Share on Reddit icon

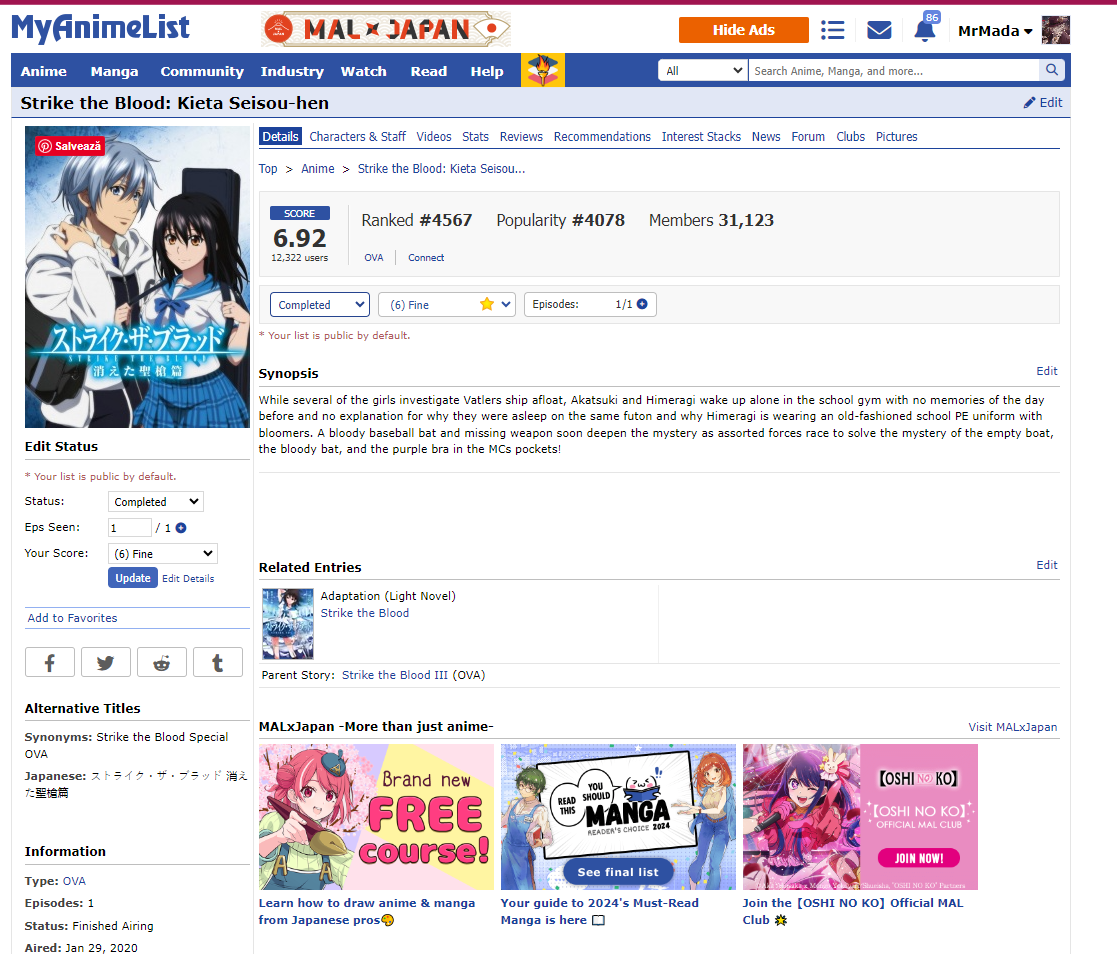coord(162,663)
